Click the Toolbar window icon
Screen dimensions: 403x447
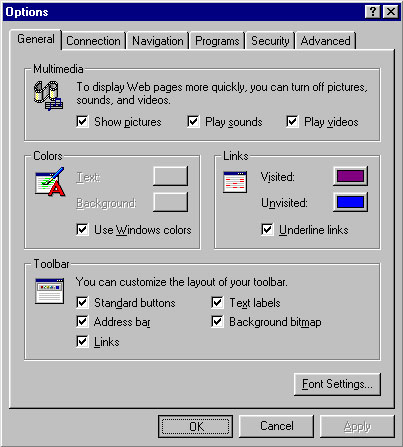pyautogui.click(x=49, y=291)
